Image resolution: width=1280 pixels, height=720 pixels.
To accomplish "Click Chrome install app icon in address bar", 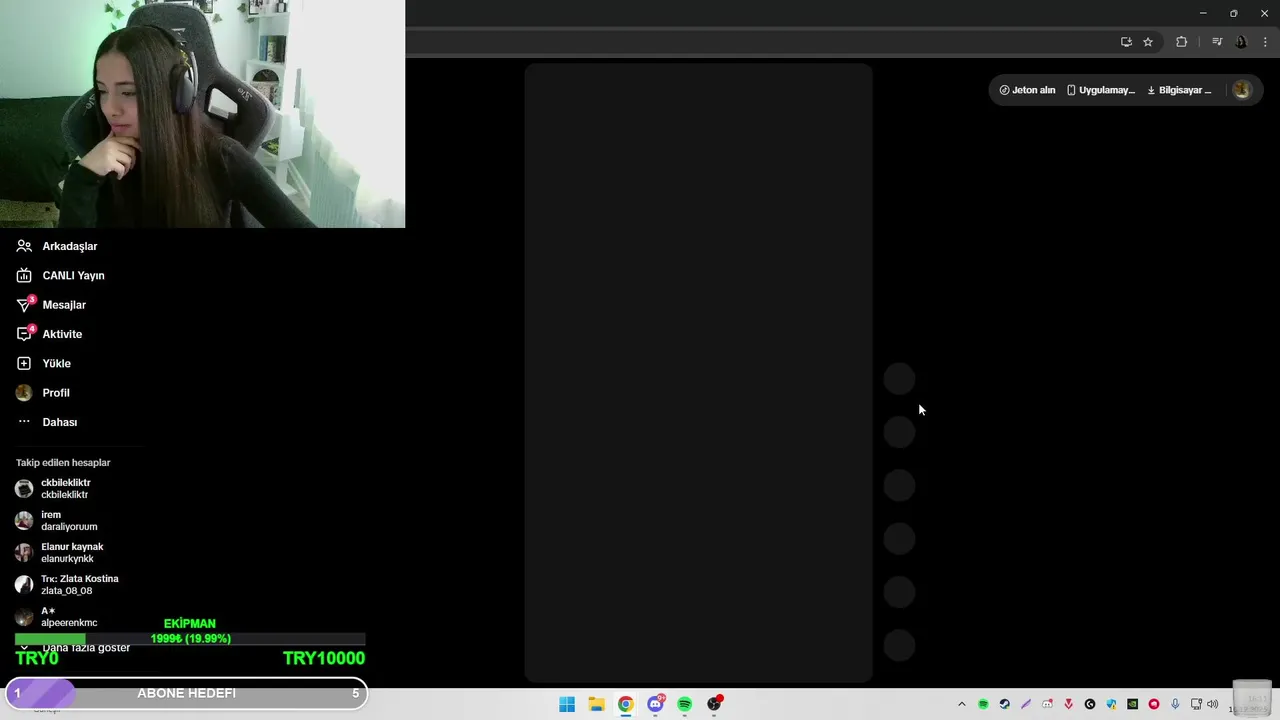I will [1126, 42].
